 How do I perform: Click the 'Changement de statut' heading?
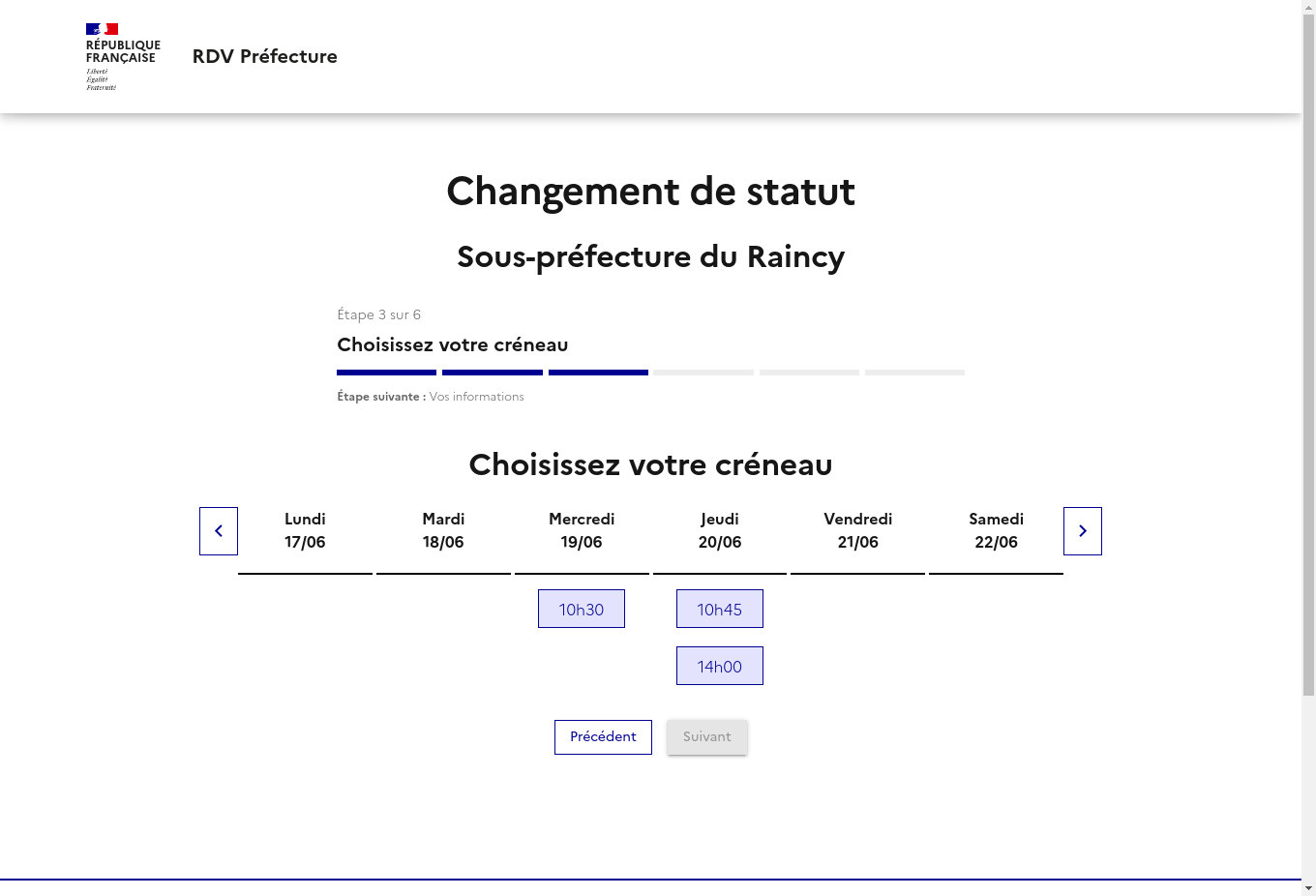[x=650, y=192]
